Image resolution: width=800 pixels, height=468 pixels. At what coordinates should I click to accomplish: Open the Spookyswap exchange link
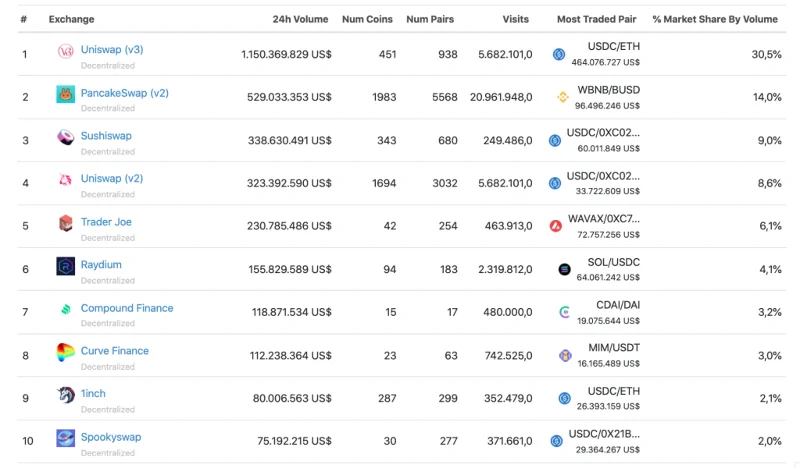[111, 437]
